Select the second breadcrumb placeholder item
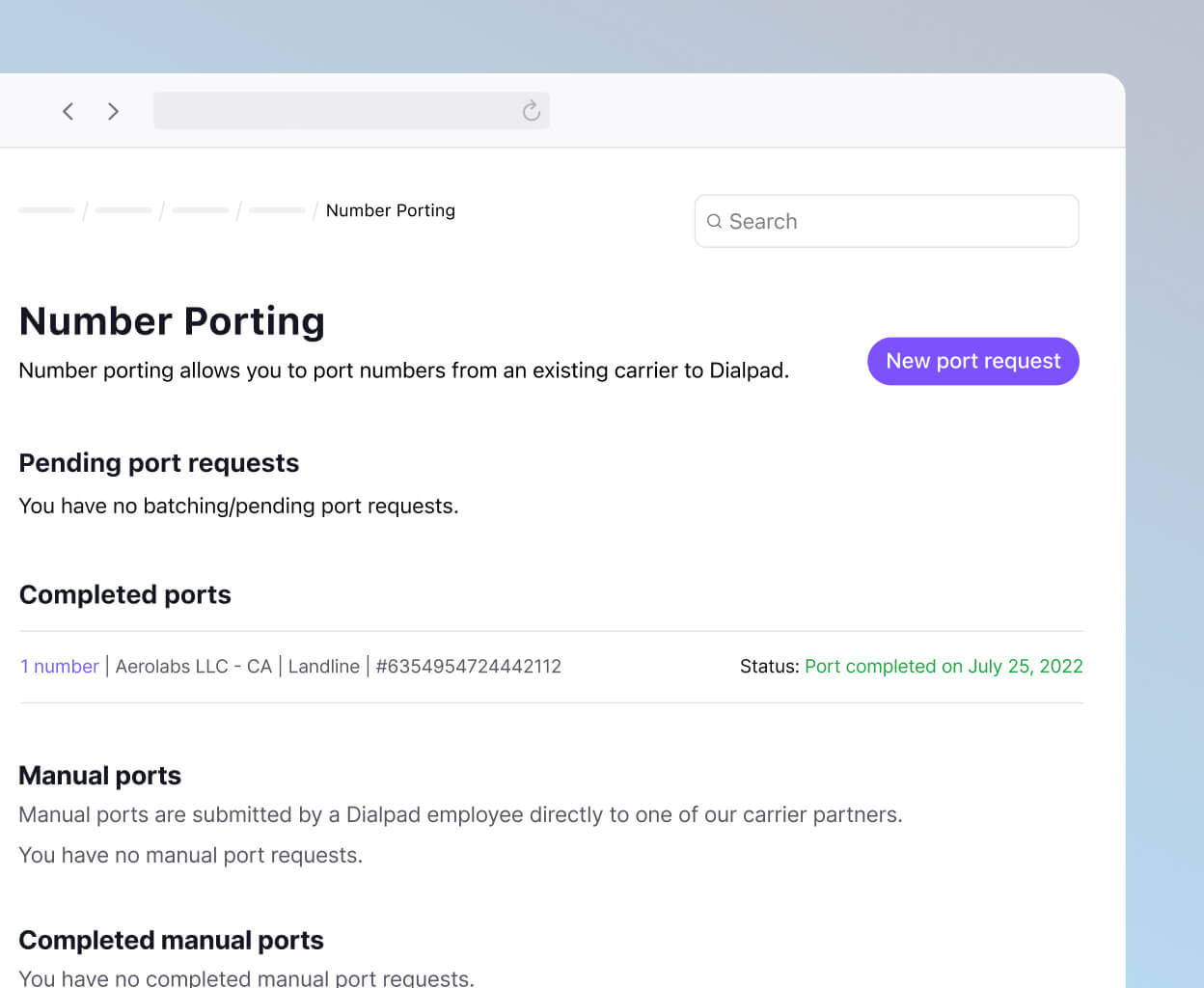 (123, 209)
